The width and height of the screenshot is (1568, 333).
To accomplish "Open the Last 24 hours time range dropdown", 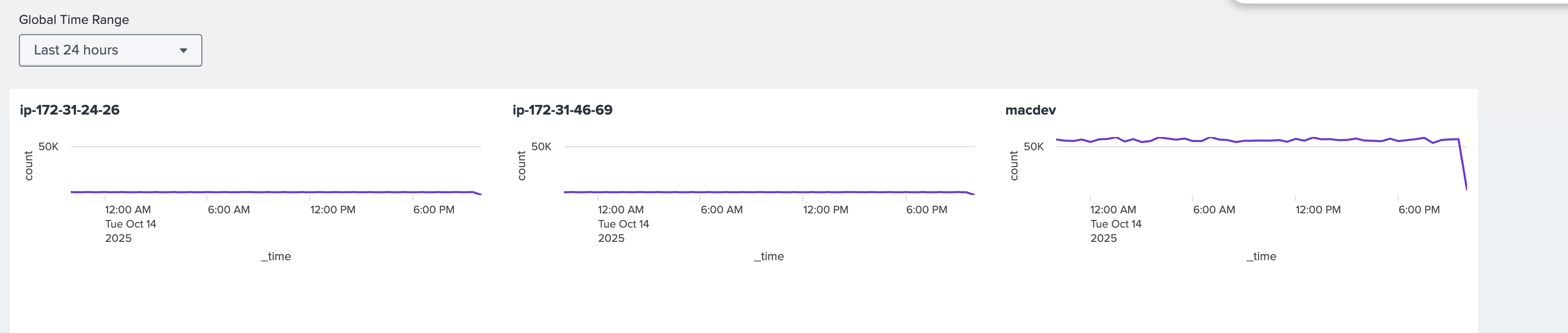I will (x=110, y=50).
